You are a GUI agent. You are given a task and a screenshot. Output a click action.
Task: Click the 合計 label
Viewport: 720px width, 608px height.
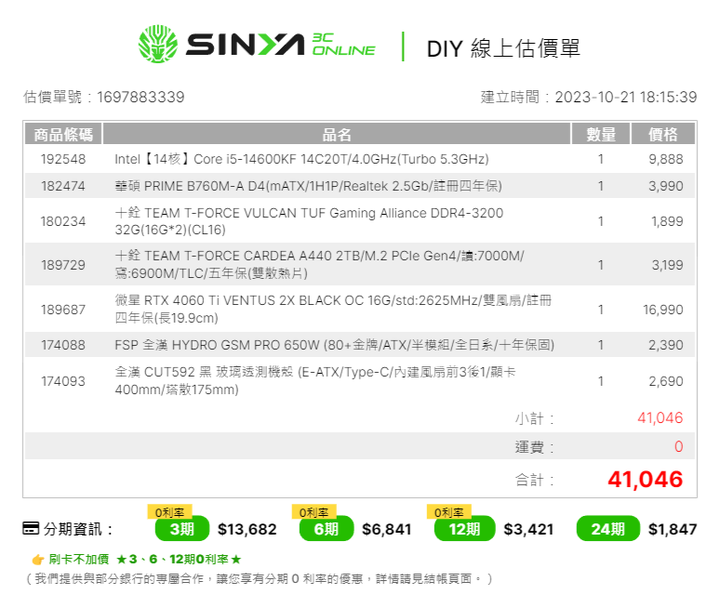[x=534, y=480]
